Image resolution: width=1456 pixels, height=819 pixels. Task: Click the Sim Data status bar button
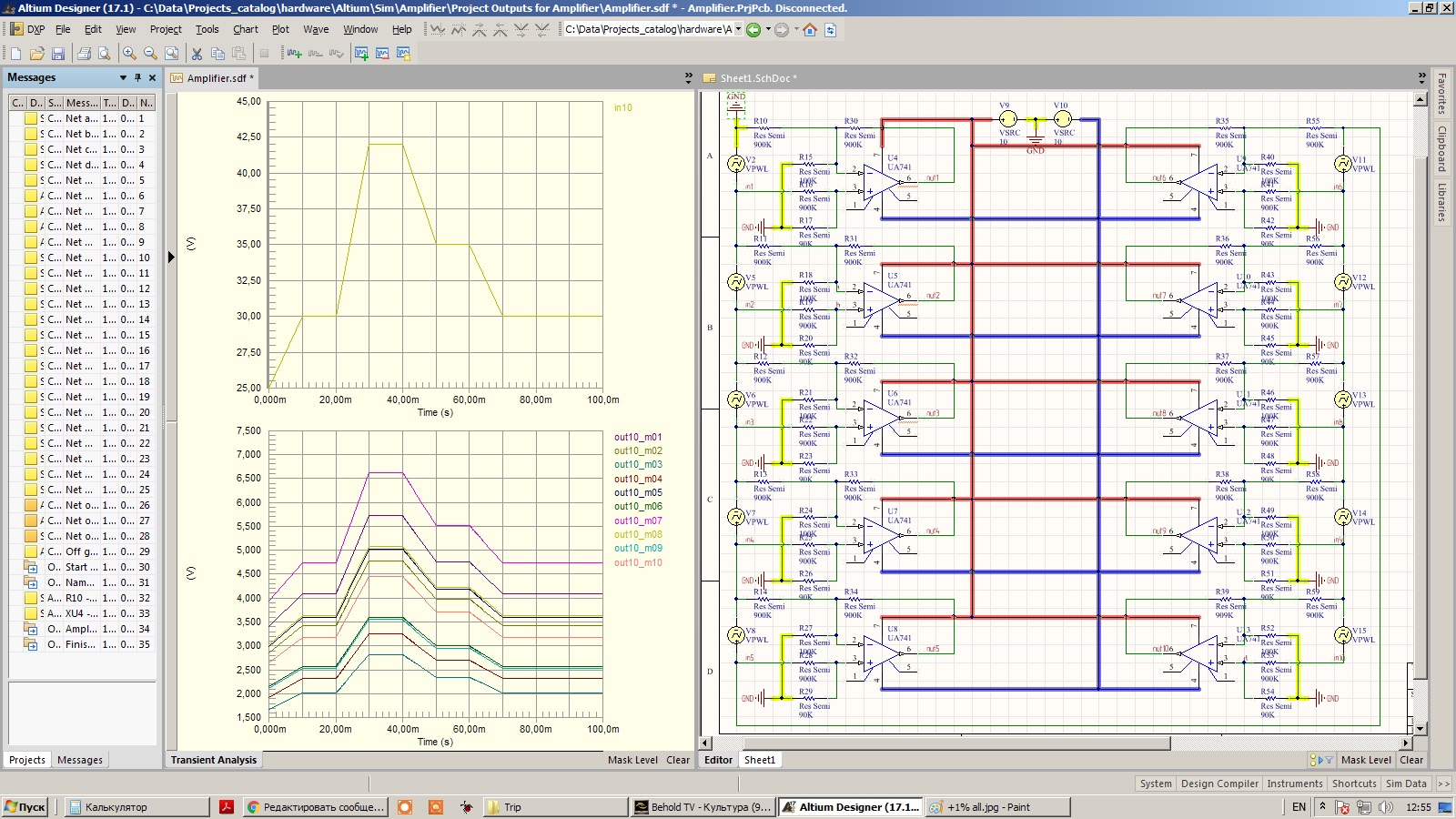pos(1405,784)
